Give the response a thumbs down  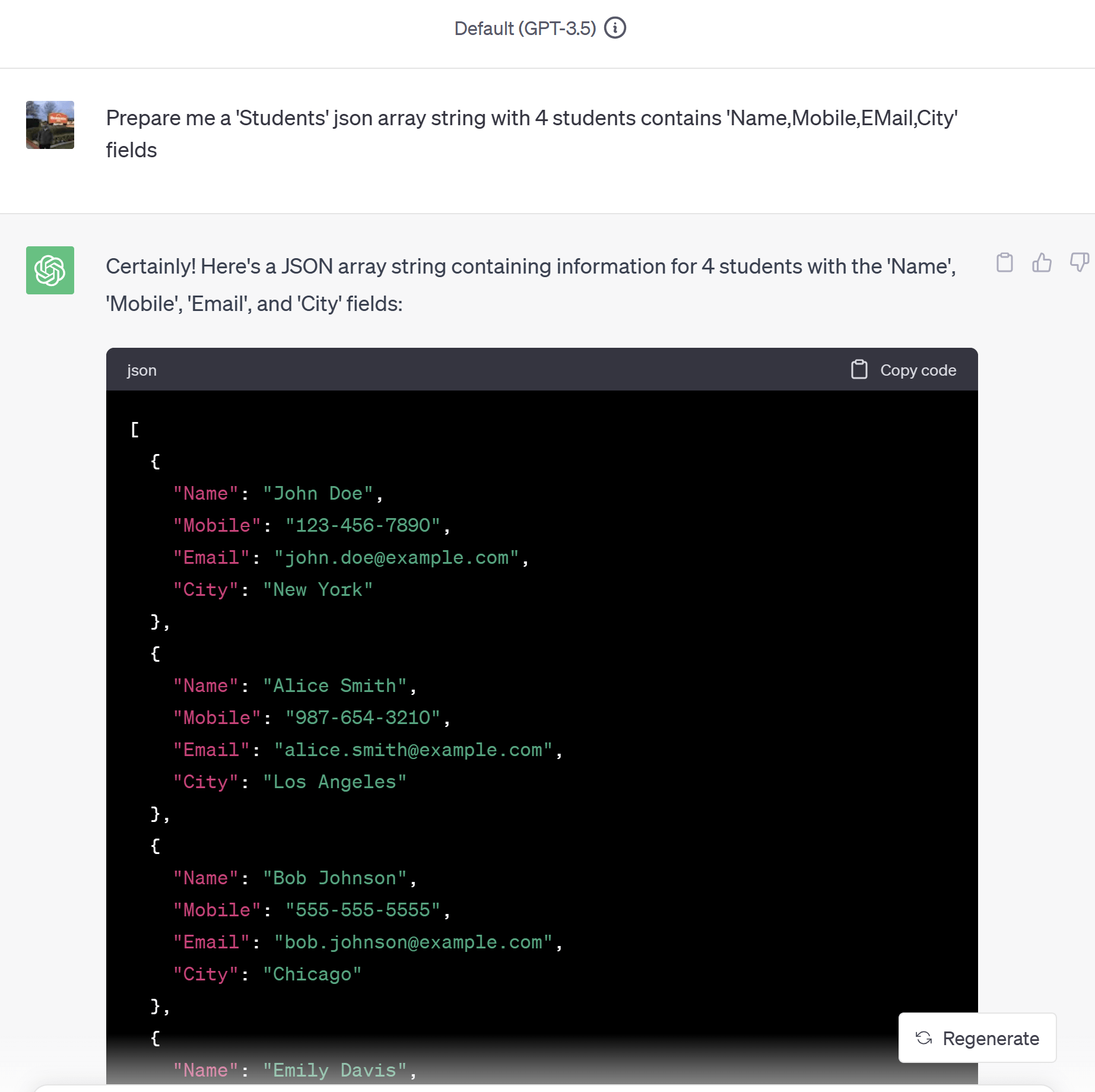(1079, 262)
